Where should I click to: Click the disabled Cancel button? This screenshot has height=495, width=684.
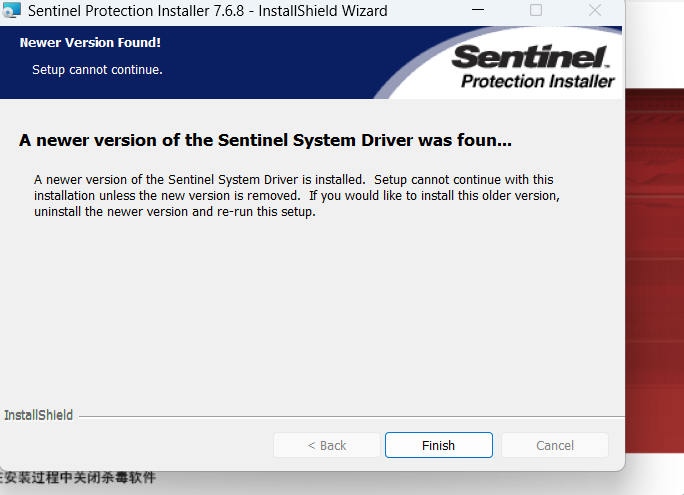pyautogui.click(x=554, y=445)
